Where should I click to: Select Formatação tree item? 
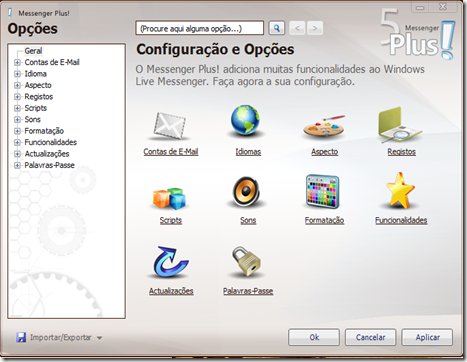click(x=44, y=131)
